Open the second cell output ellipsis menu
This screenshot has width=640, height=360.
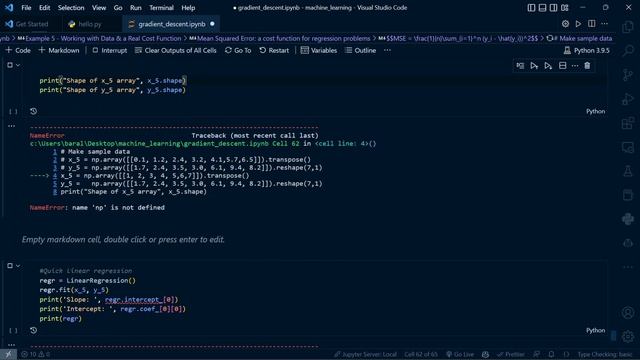11,345
